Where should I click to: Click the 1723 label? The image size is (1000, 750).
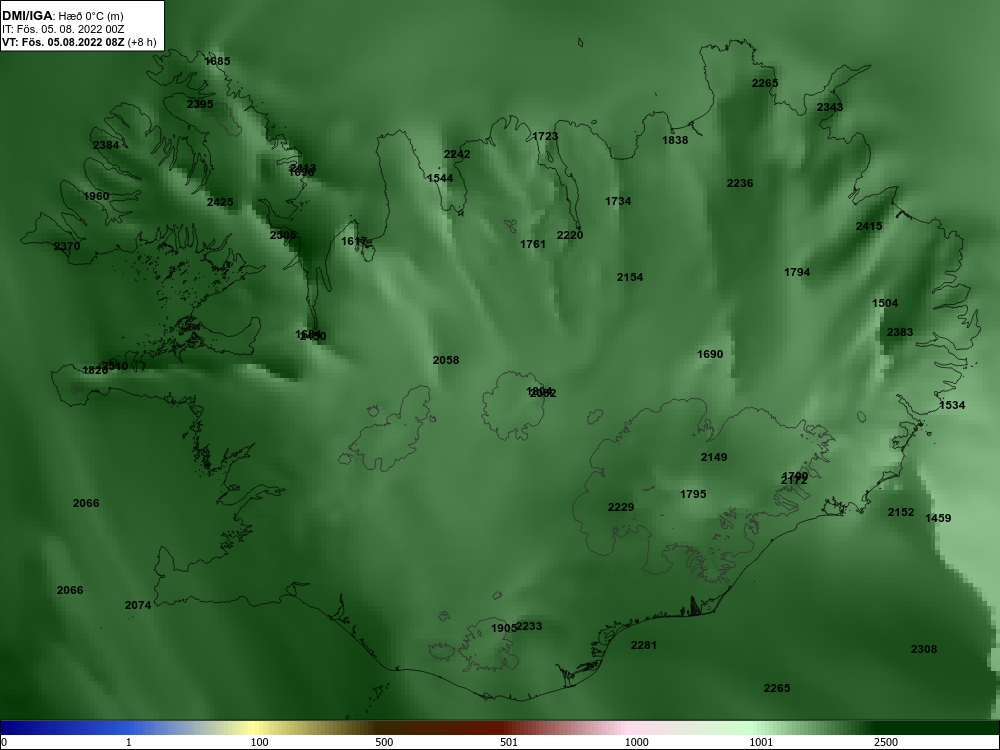tap(545, 136)
